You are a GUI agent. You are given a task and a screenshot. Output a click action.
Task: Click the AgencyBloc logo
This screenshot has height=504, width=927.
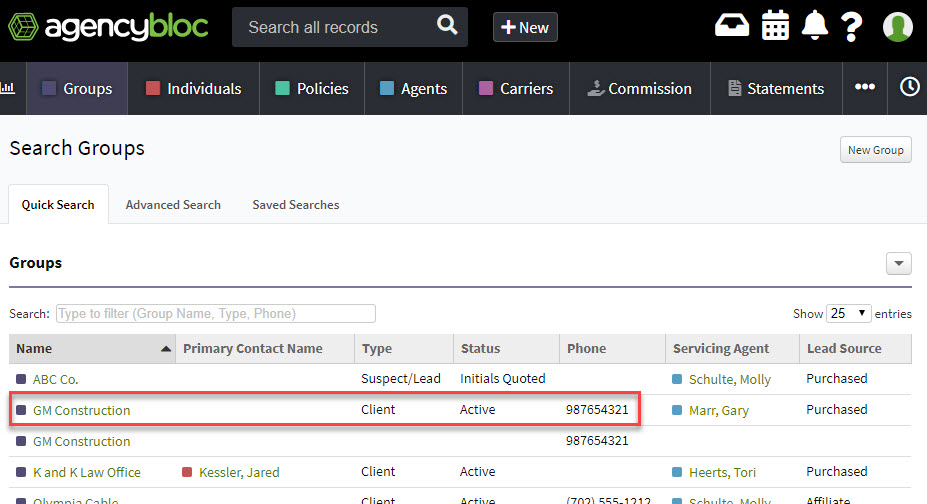108,27
